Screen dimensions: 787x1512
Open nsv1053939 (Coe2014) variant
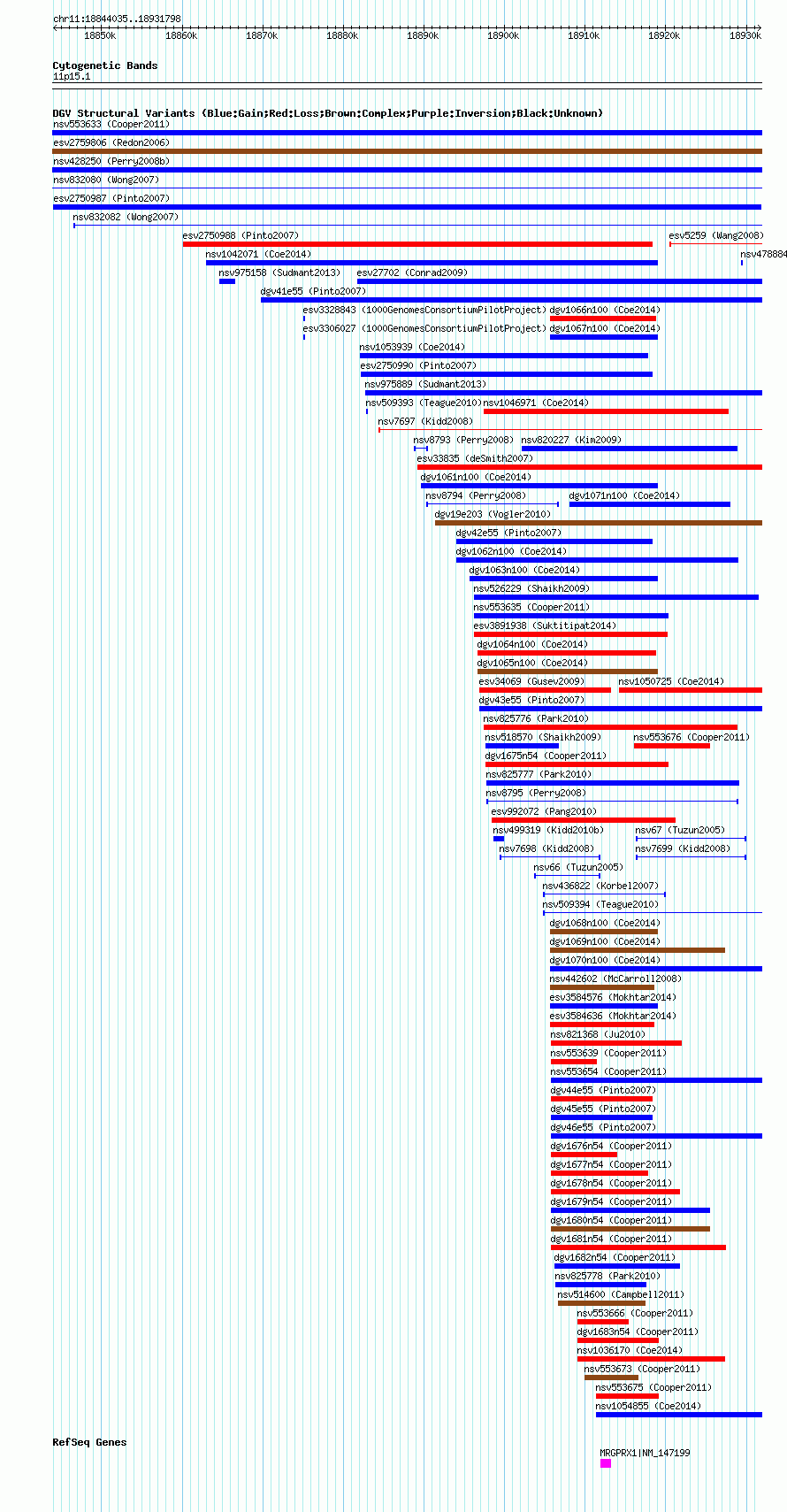click(412, 347)
